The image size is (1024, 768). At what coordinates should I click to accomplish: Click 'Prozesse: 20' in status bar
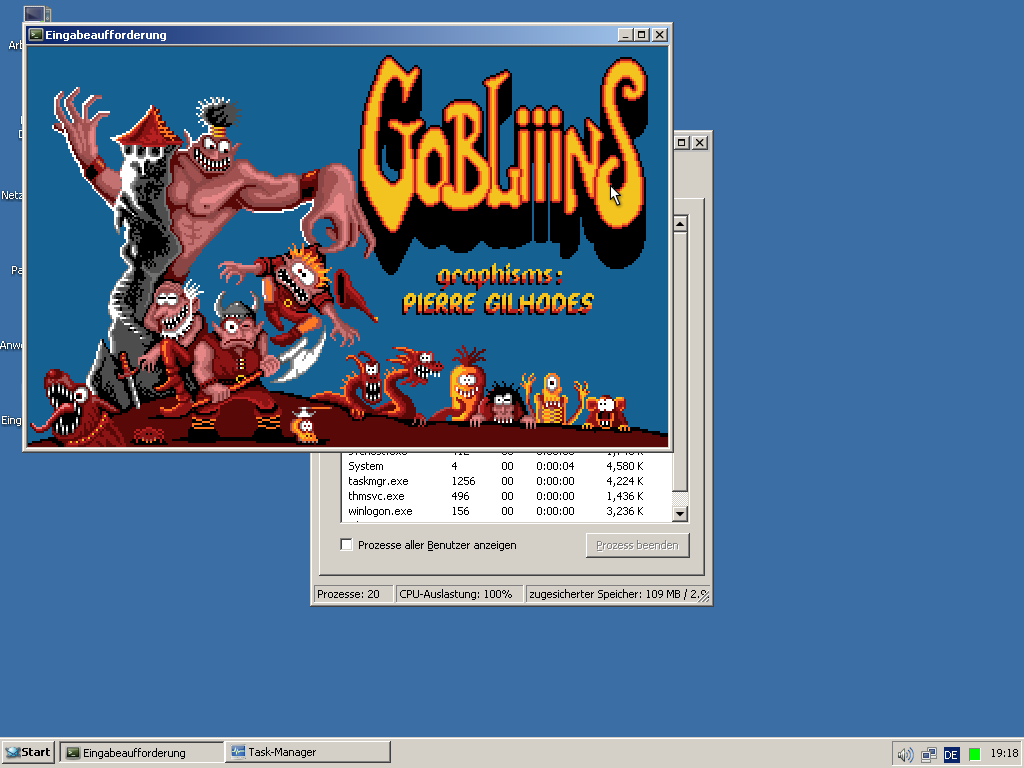(353, 594)
